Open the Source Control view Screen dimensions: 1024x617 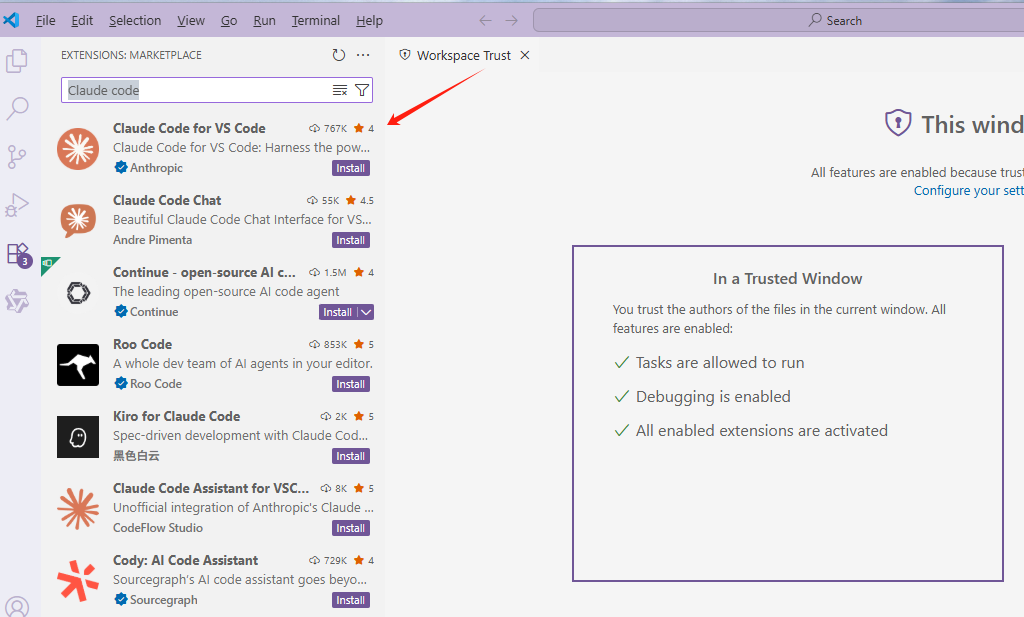click(17, 157)
